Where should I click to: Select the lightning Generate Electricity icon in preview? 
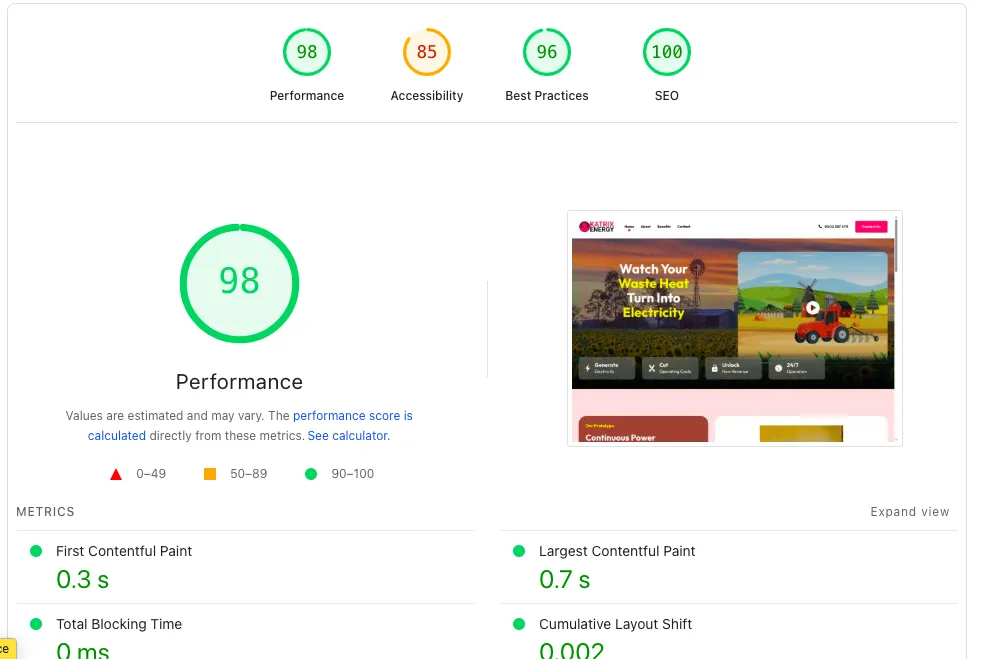coord(587,367)
